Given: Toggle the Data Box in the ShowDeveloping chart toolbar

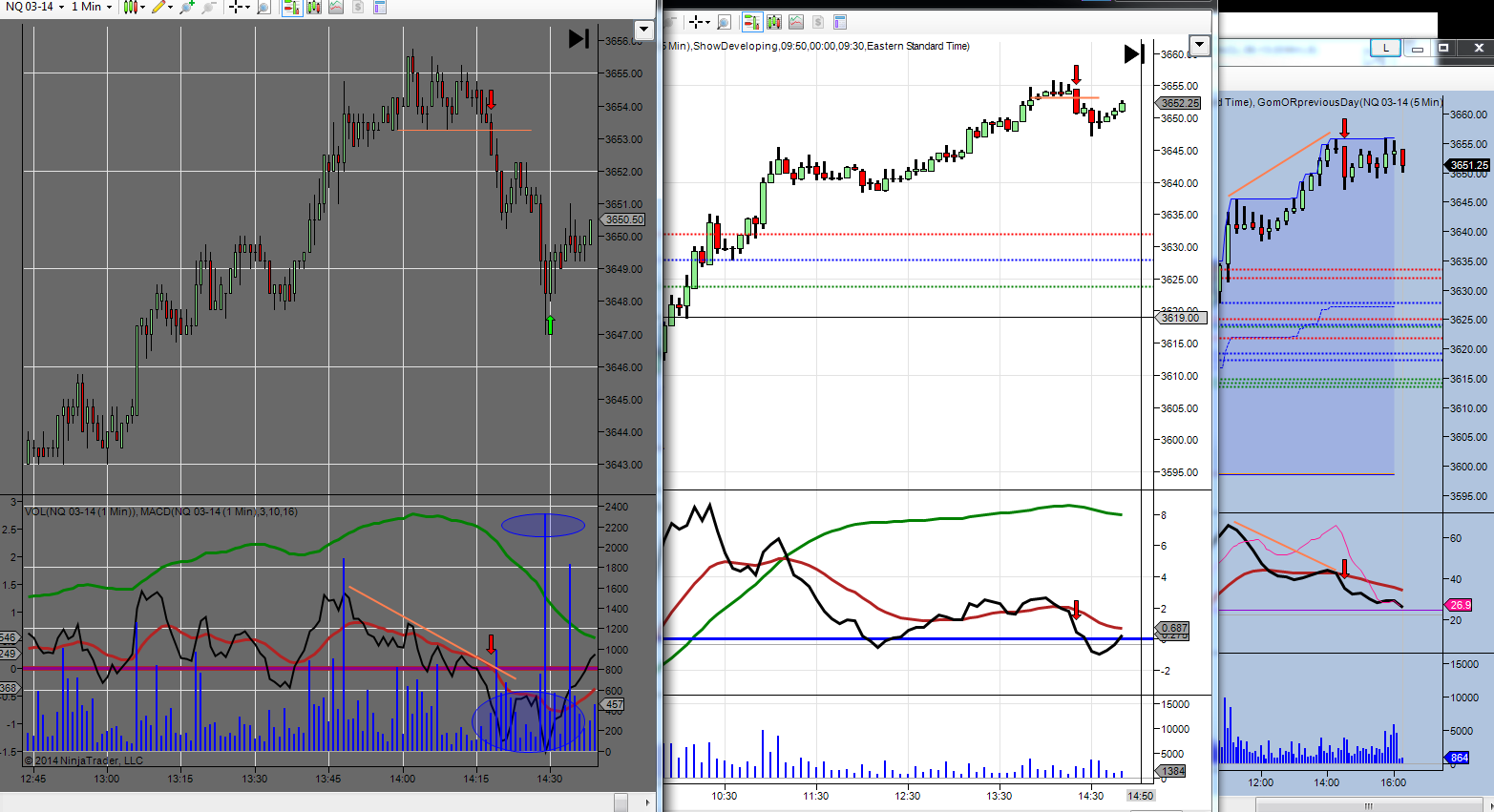Looking at the screenshot, I should click(724, 22).
